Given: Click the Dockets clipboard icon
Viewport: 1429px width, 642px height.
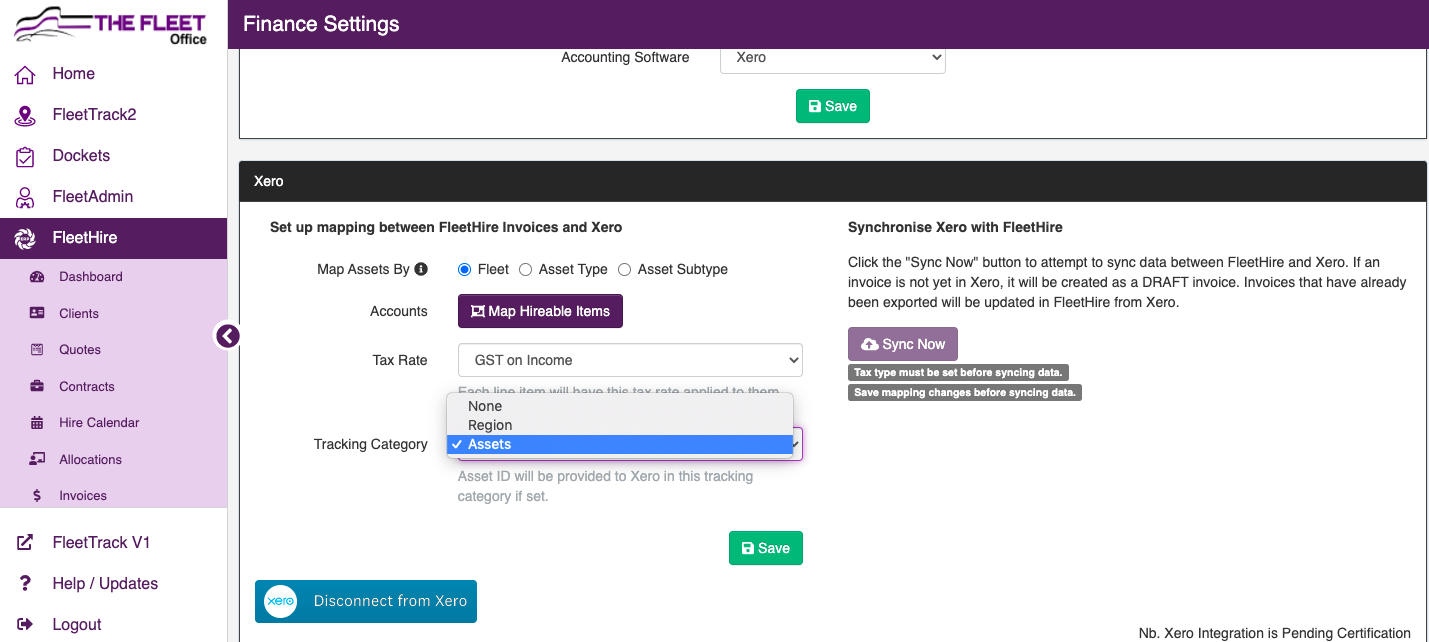Looking at the screenshot, I should point(25,156).
